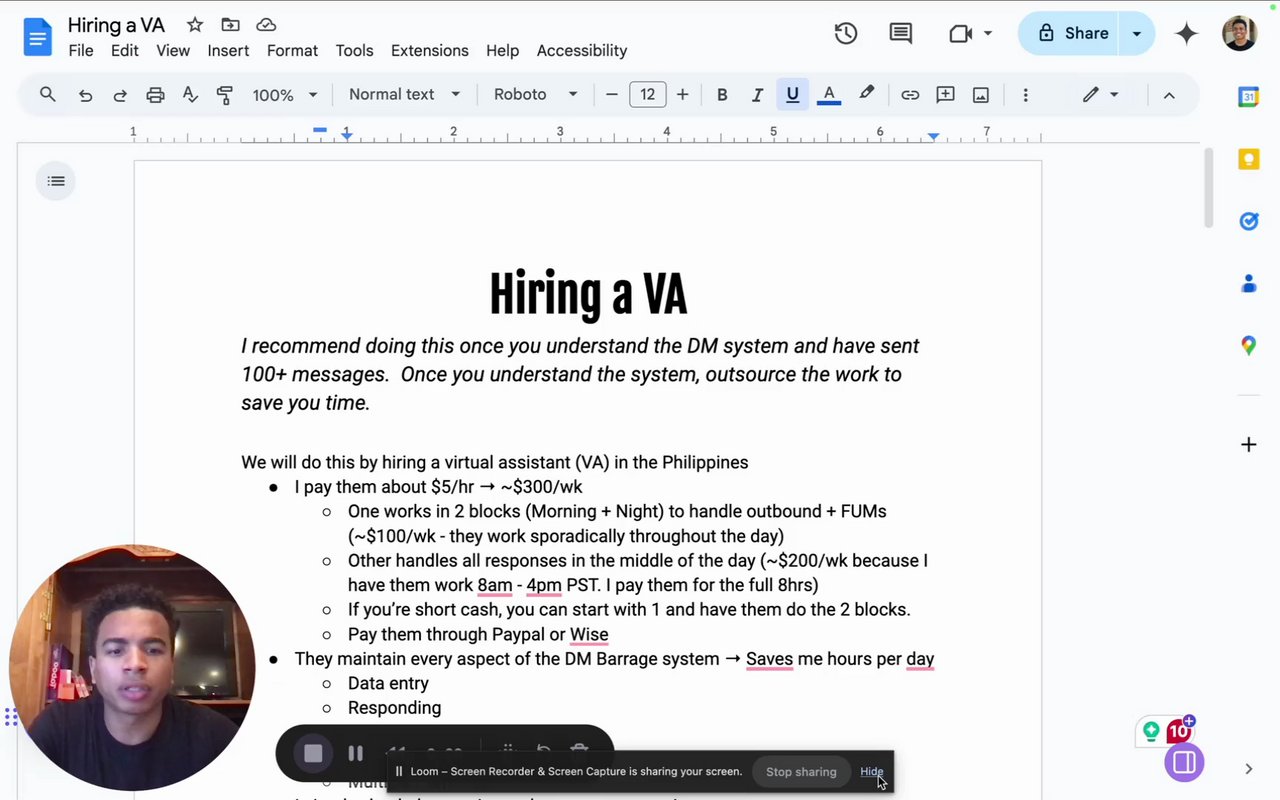
Task: Click the Search menus magnifier icon
Action: pyautogui.click(x=47, y=94)
